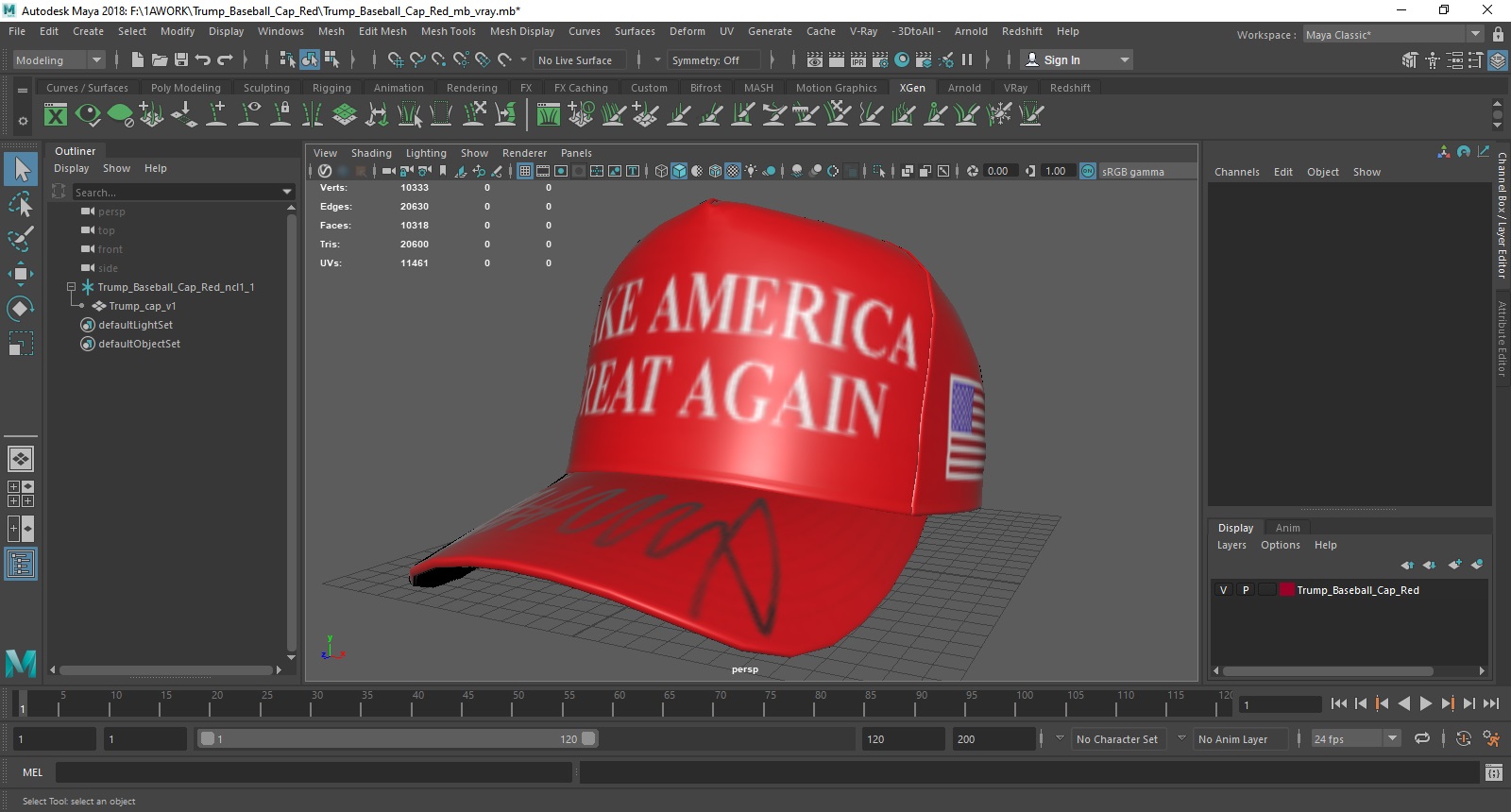This screenshot has height=812, width=1511.
Task: Switch to the Rigging shelf tab
Action: point(331,88)
